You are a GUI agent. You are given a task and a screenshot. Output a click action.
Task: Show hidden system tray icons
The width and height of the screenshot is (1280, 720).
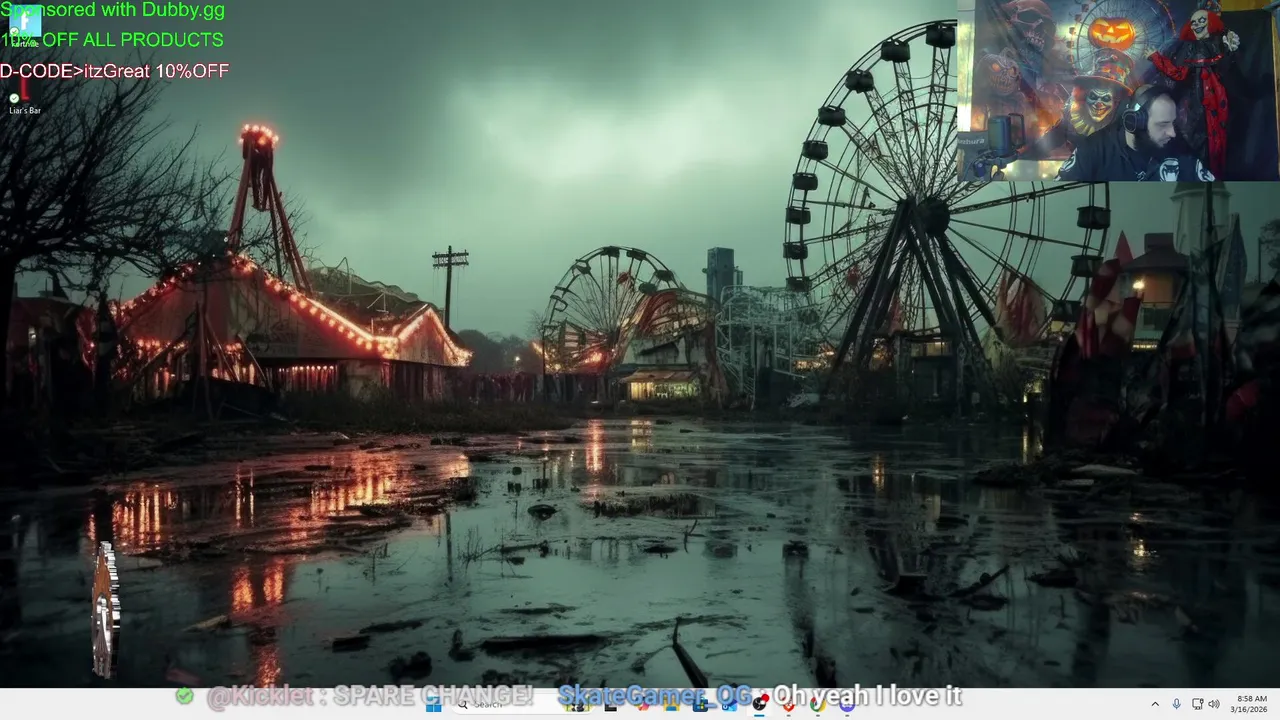tap(1155, 704)
